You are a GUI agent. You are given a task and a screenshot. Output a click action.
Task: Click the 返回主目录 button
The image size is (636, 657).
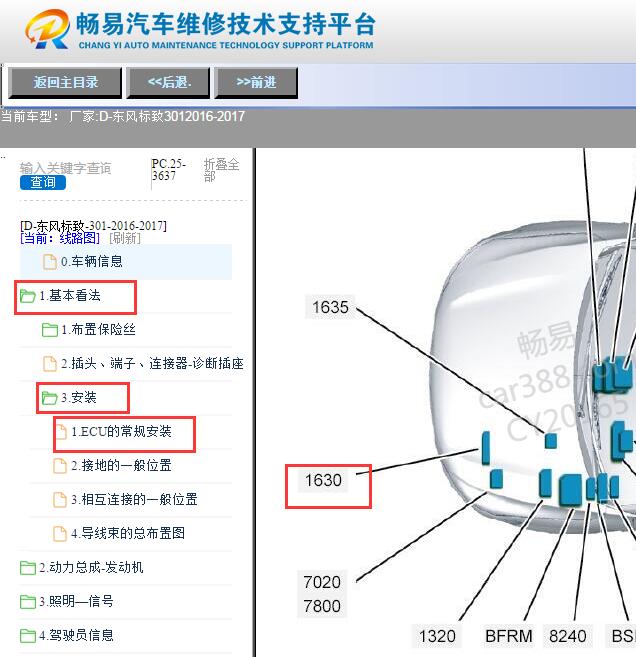point(65,83)
